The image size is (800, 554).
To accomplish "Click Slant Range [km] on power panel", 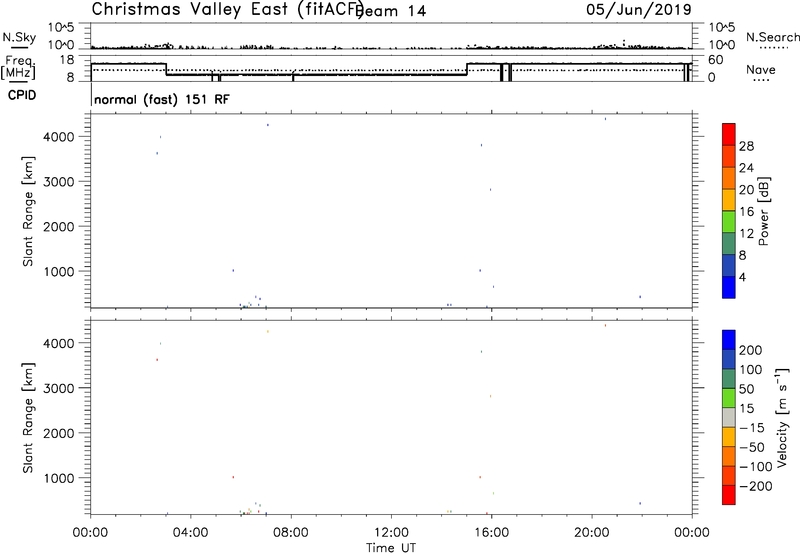I will [28, 211].
